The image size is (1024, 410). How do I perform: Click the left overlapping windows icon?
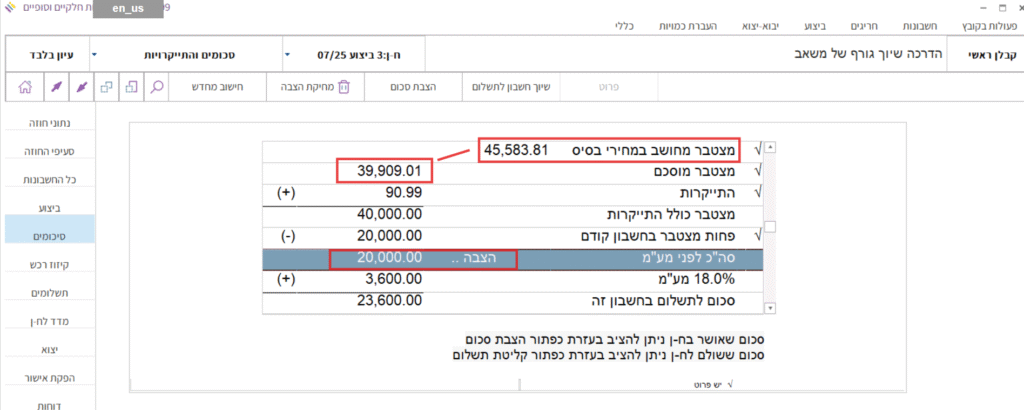106,87
